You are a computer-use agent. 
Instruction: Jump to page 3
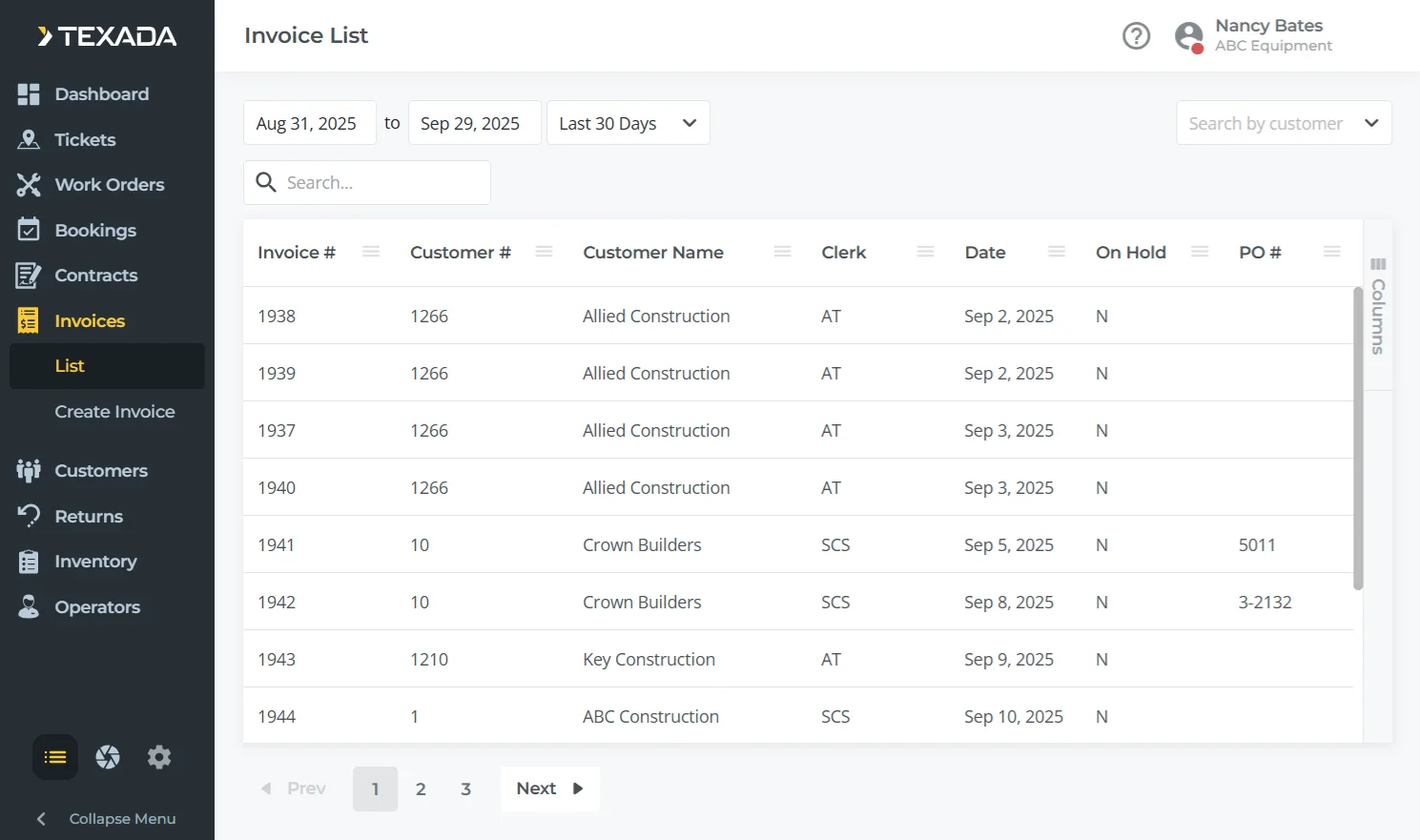tap(465, 789)
